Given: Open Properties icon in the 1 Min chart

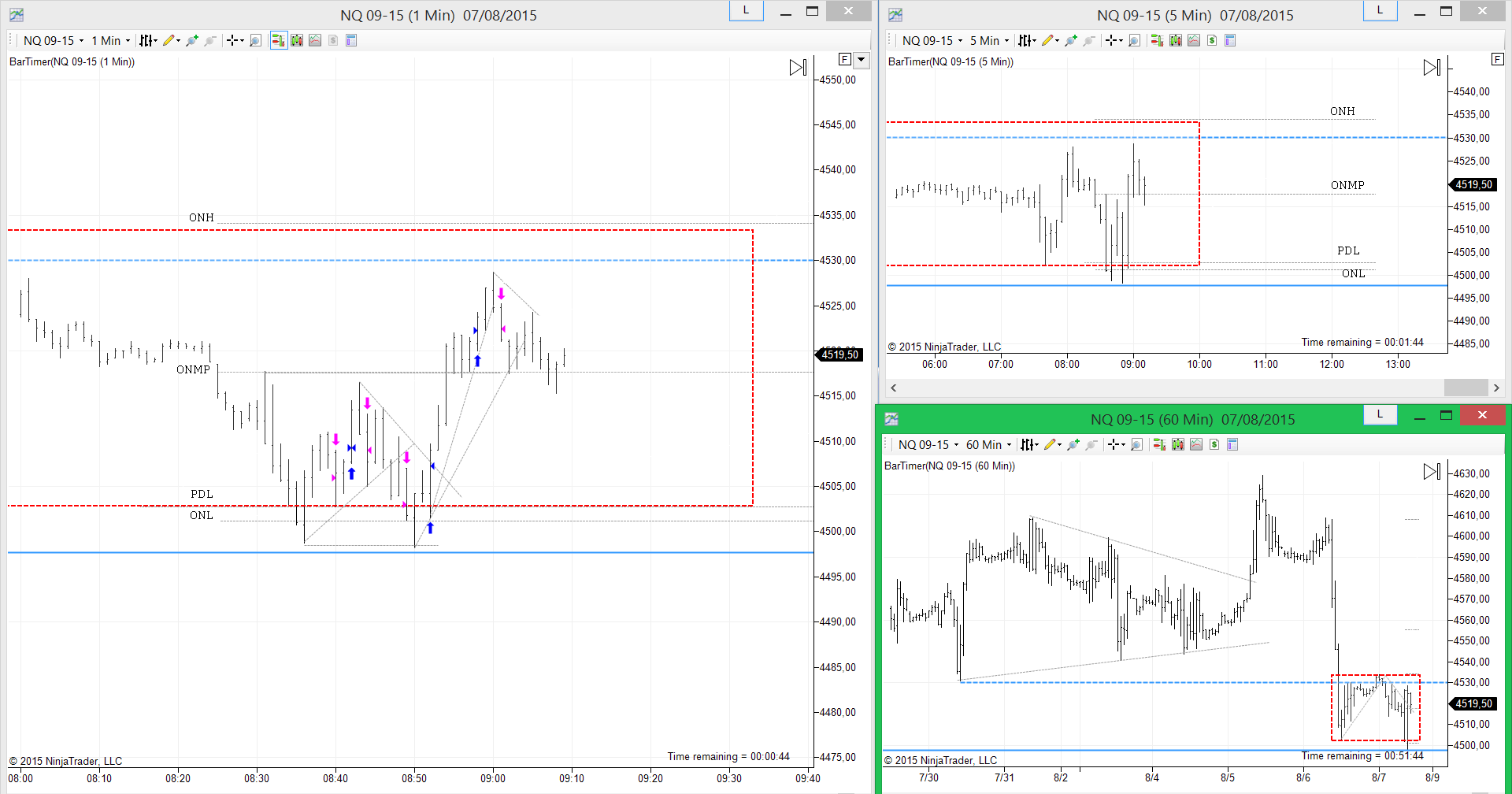Looking at the screenshot, I should click(x=351, y=40).
